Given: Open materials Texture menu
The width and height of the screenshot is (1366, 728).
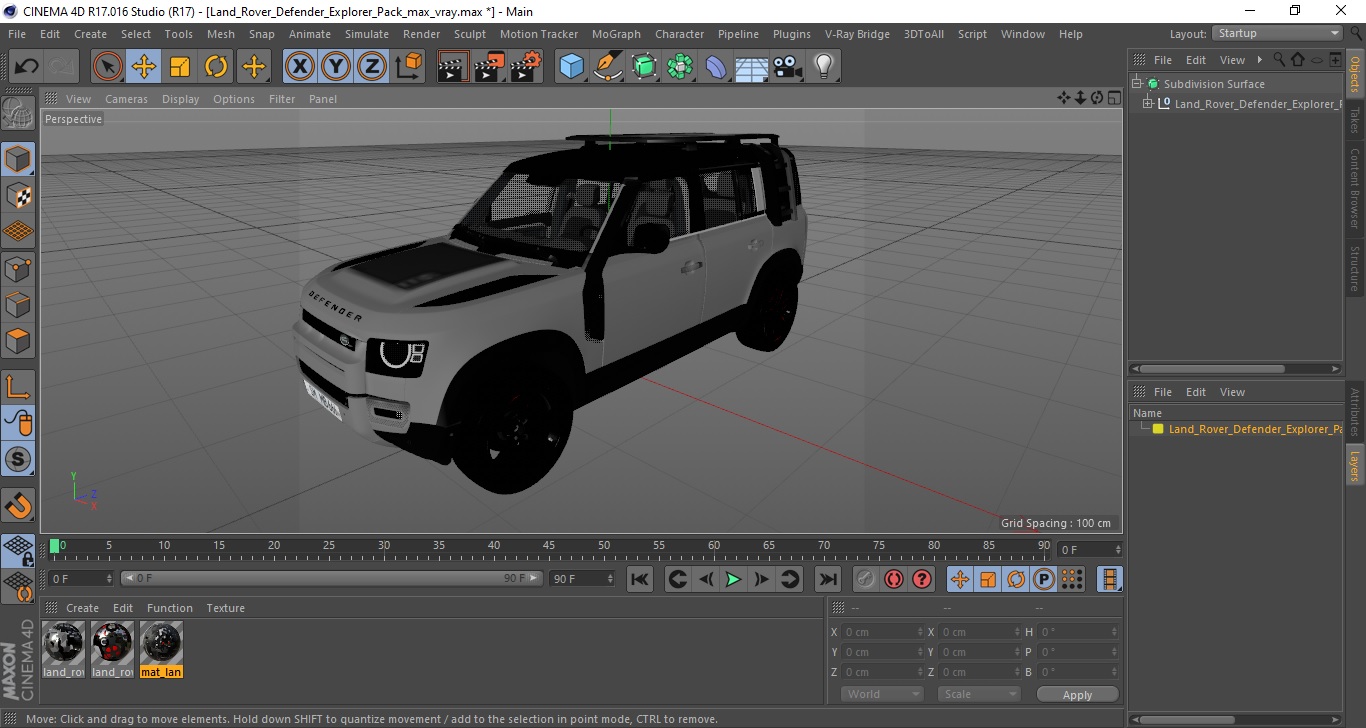Looking at the screenshot, I should (225, 608).
